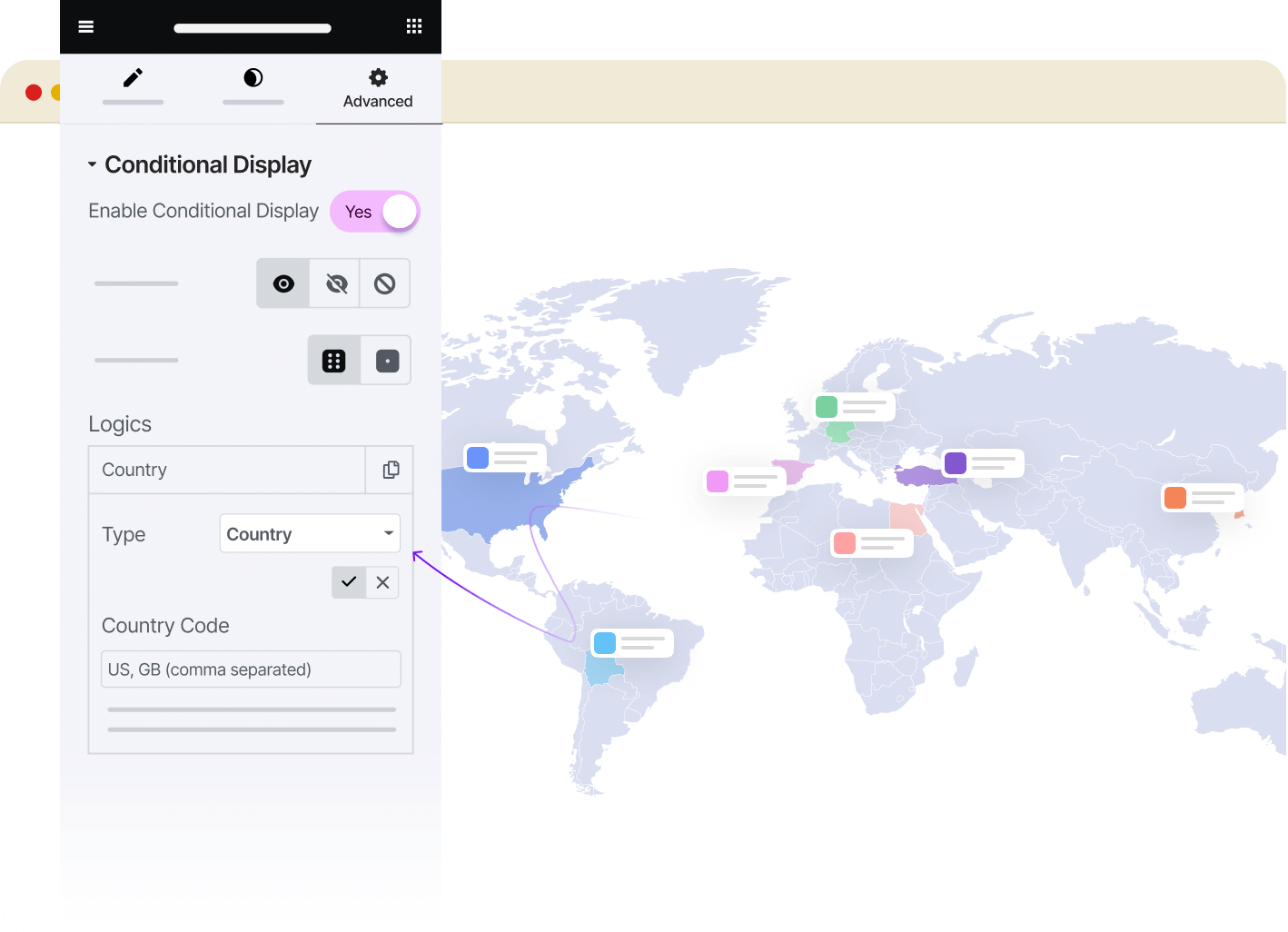Click the Logics heading text
Image resolution: width=1288 pixels, height=932 pixels.
tap(120, 424)
